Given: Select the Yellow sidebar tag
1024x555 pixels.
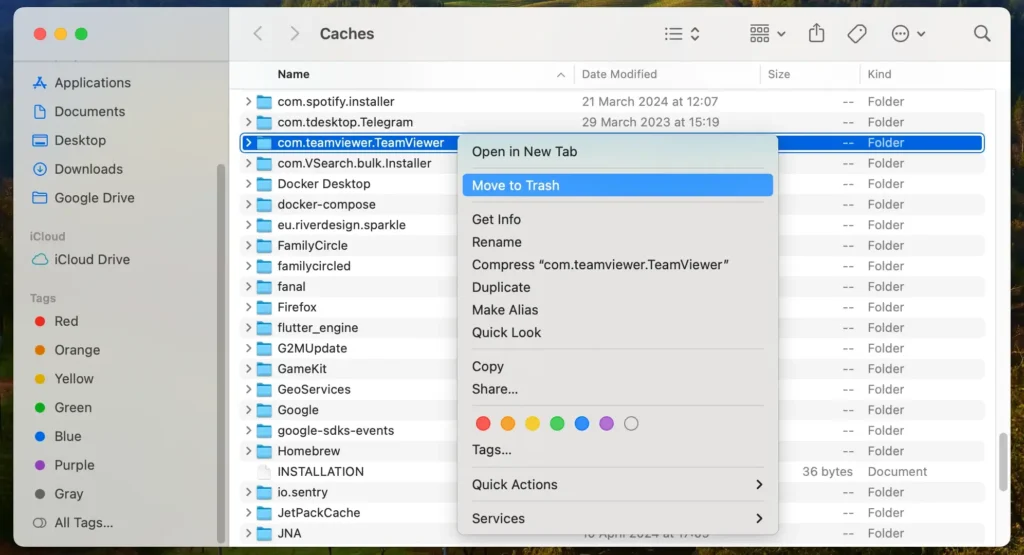Looking at the screenshot, I should pos(64,379).
